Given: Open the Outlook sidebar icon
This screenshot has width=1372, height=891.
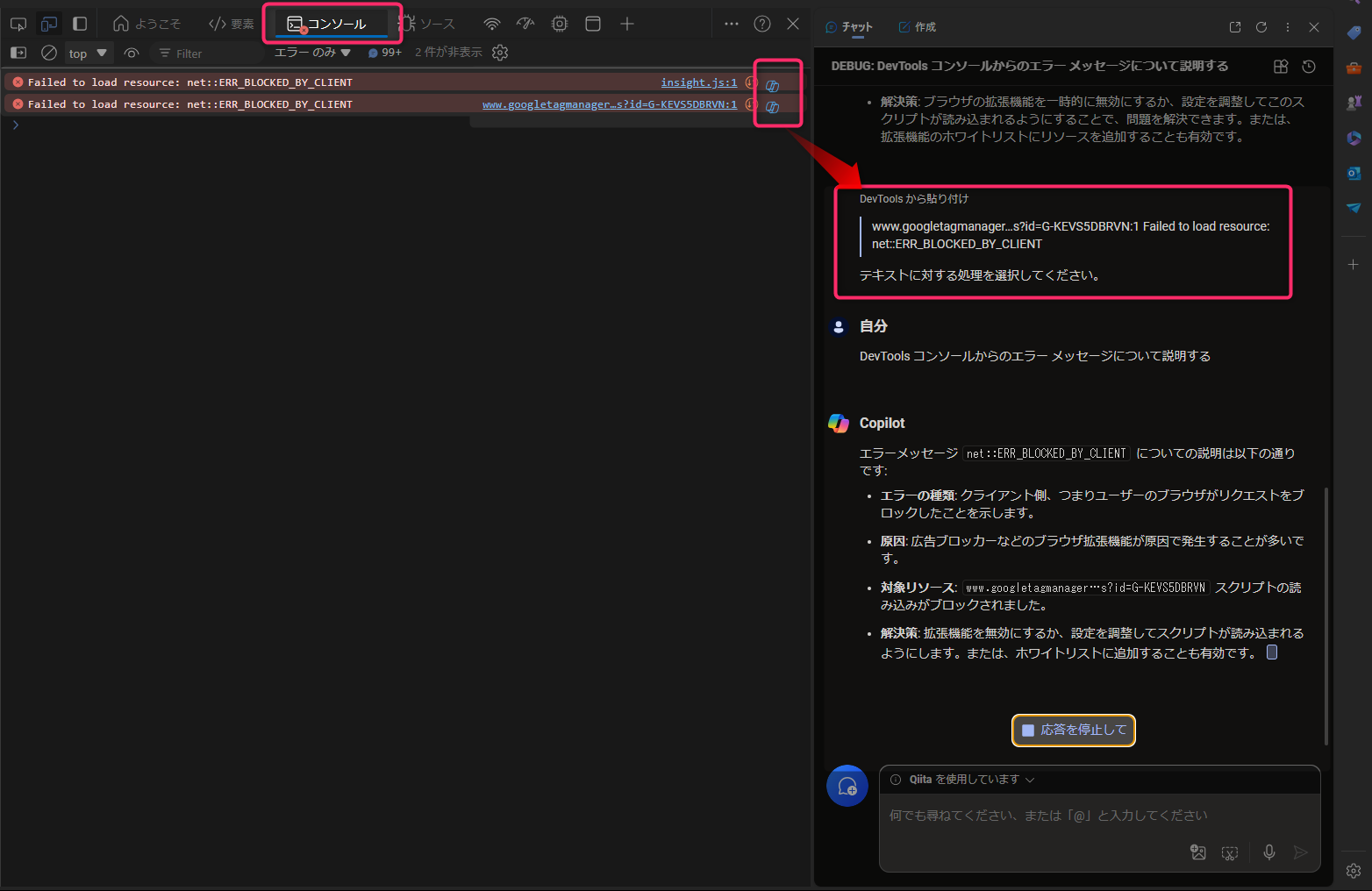Looking at the screenshot, I should coord(1354,173).
